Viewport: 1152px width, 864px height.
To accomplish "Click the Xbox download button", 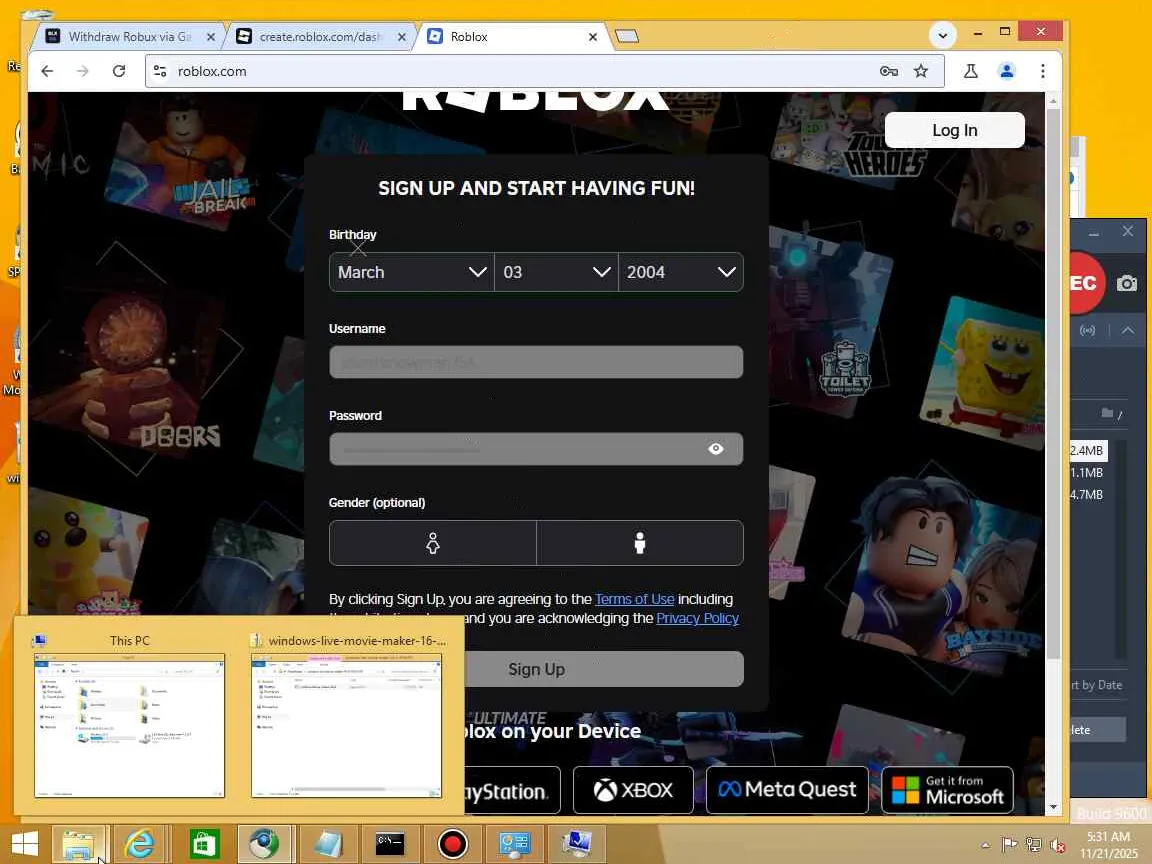I will [x=633, y=791].
